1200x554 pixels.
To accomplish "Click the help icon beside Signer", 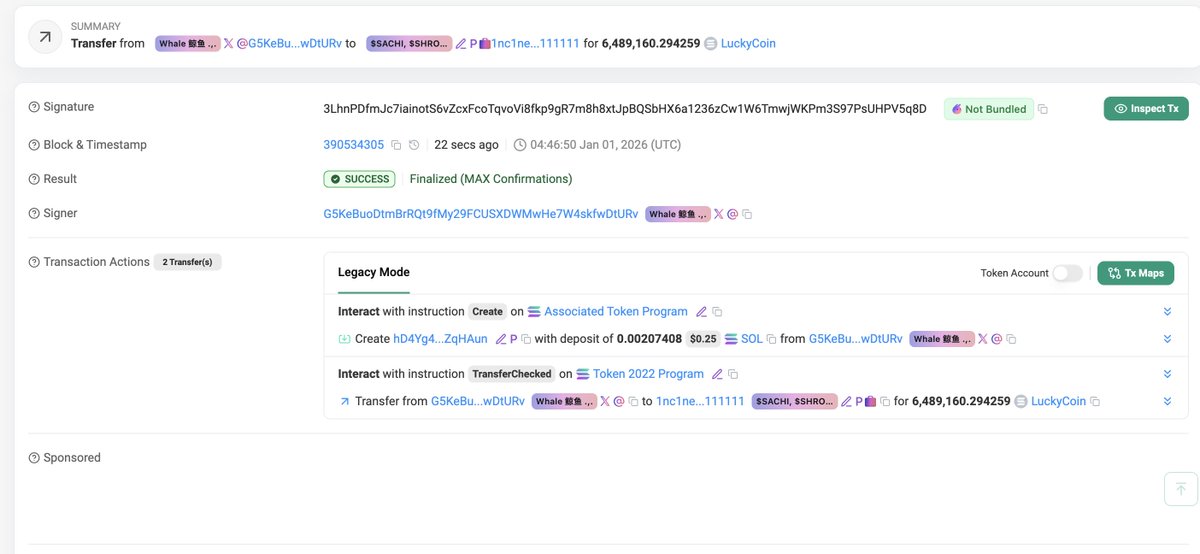I will (x=34, y=213).
